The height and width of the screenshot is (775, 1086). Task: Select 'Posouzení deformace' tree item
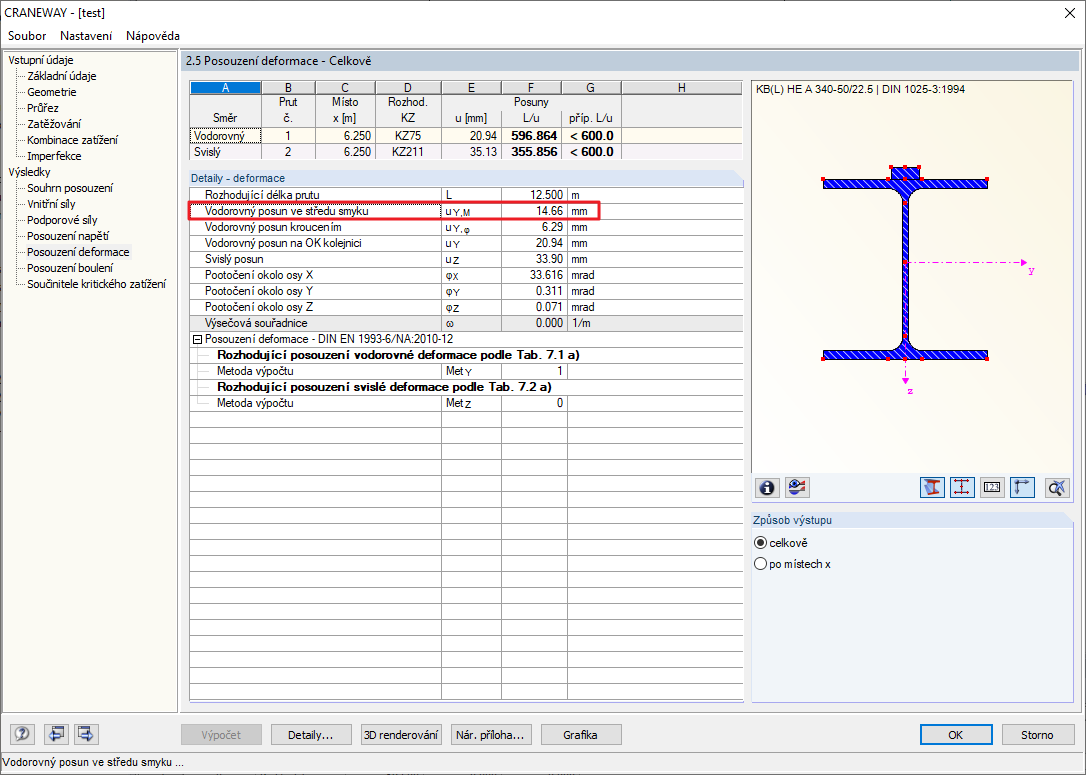point(78,252)
